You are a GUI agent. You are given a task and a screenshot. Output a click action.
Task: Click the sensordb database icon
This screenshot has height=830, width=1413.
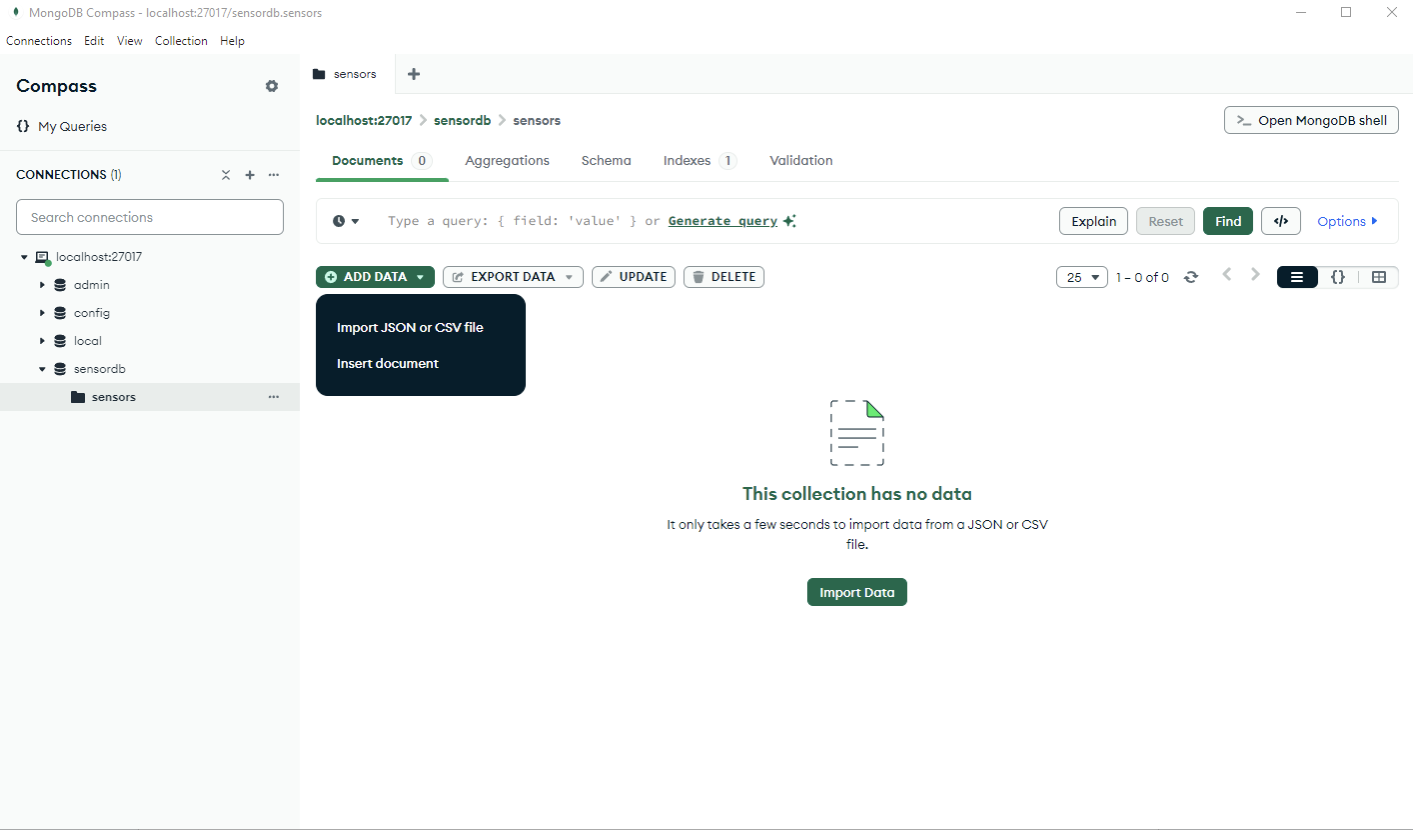[x=60, y=369]
